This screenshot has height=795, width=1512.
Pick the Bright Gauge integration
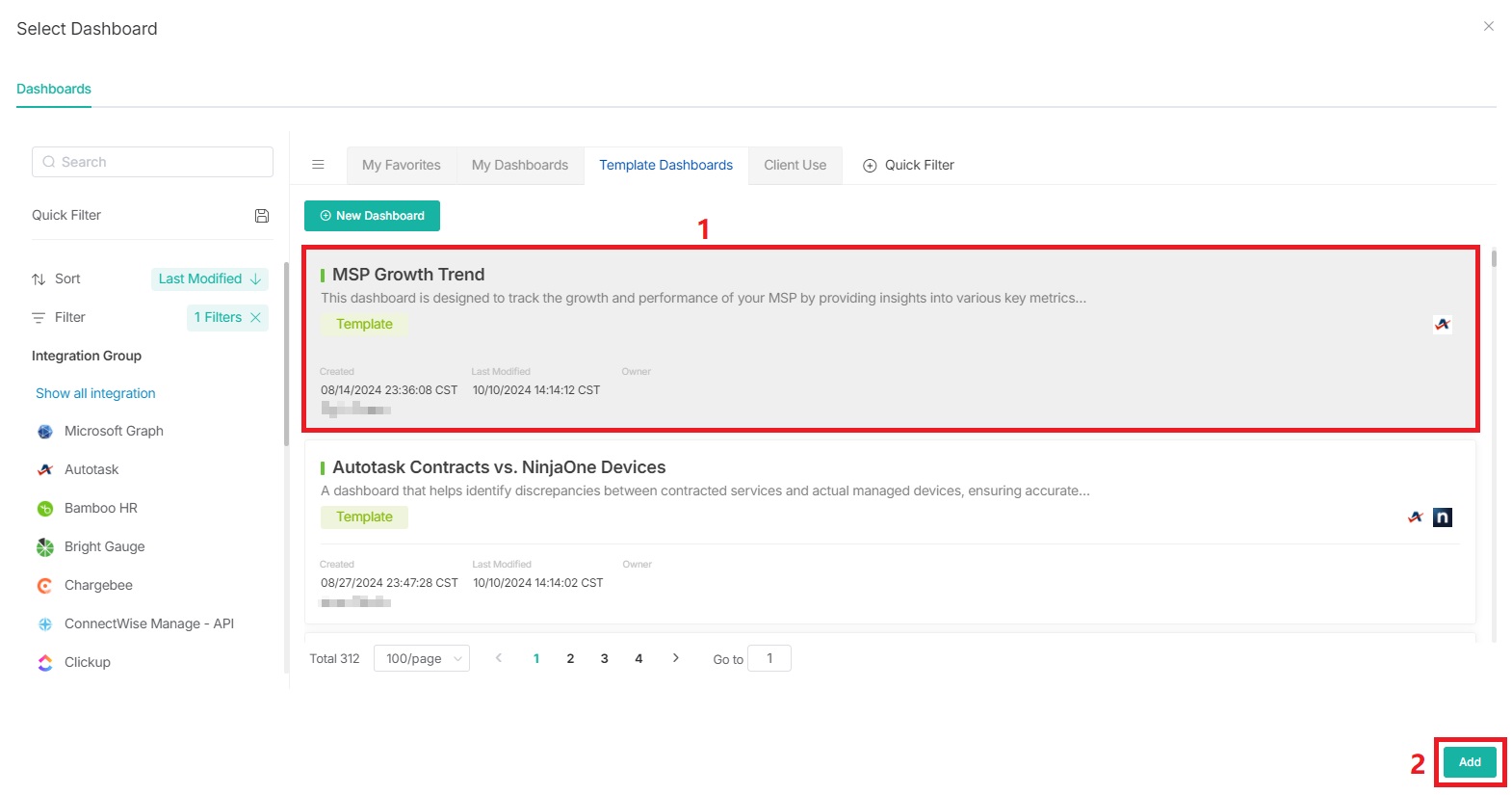coord(104,546)
